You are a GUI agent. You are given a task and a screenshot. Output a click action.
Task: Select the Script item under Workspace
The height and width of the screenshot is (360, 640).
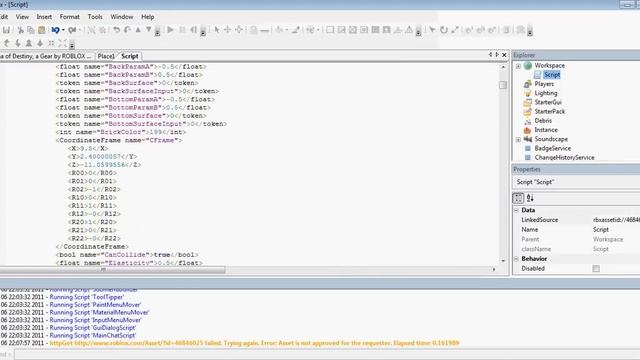pos(551,75)
